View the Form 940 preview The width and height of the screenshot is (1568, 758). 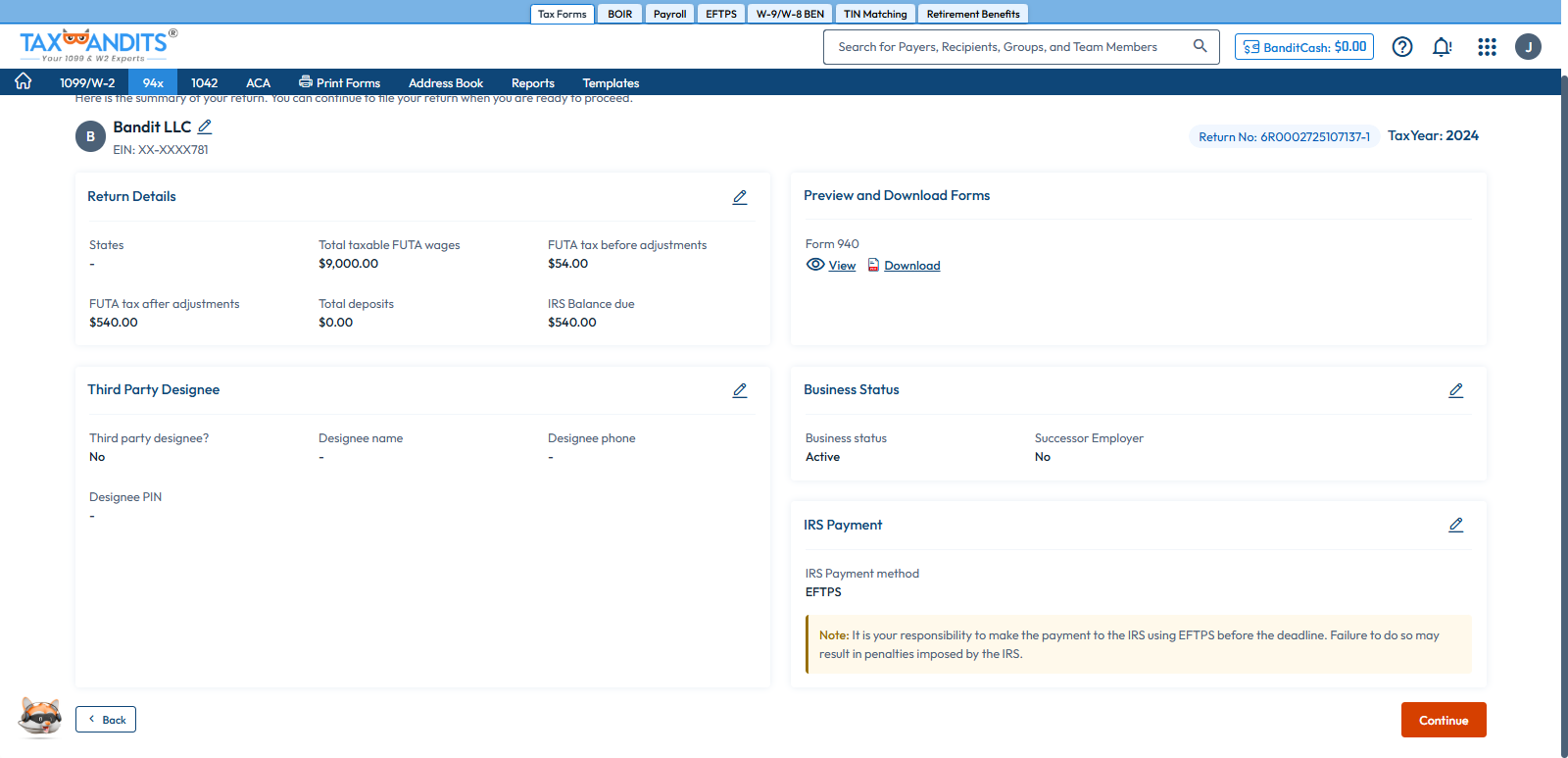(831, 266)
